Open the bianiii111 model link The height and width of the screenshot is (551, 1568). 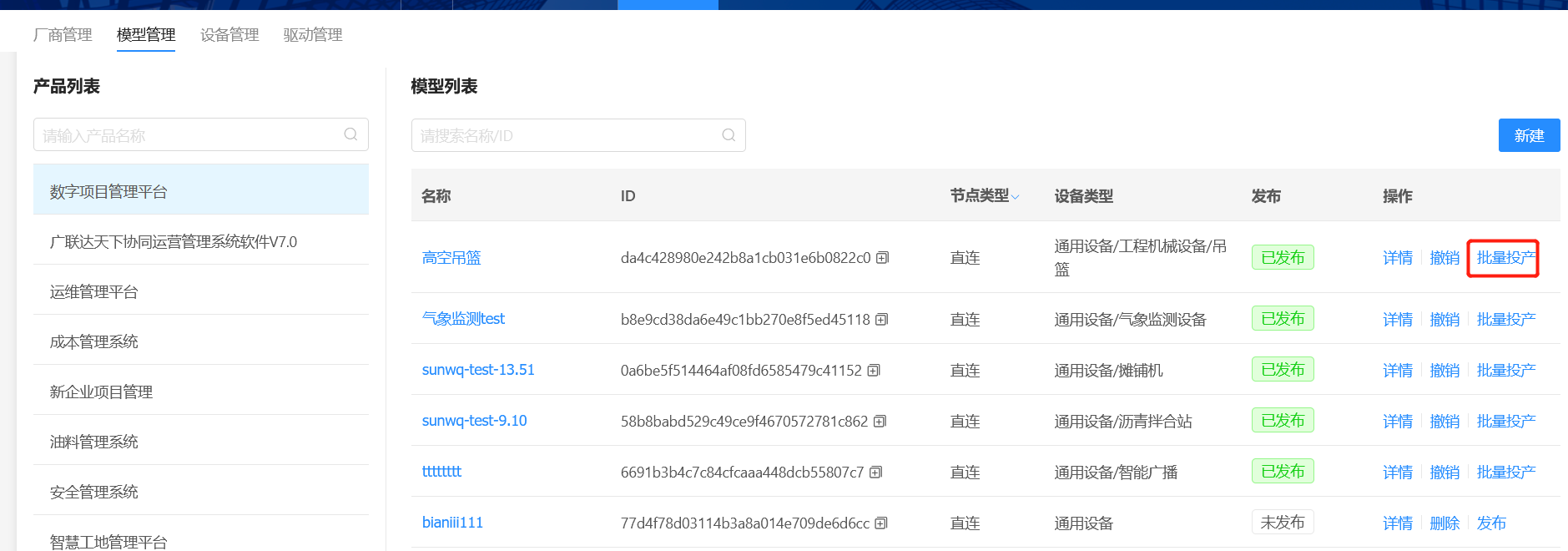pos(452,523)
